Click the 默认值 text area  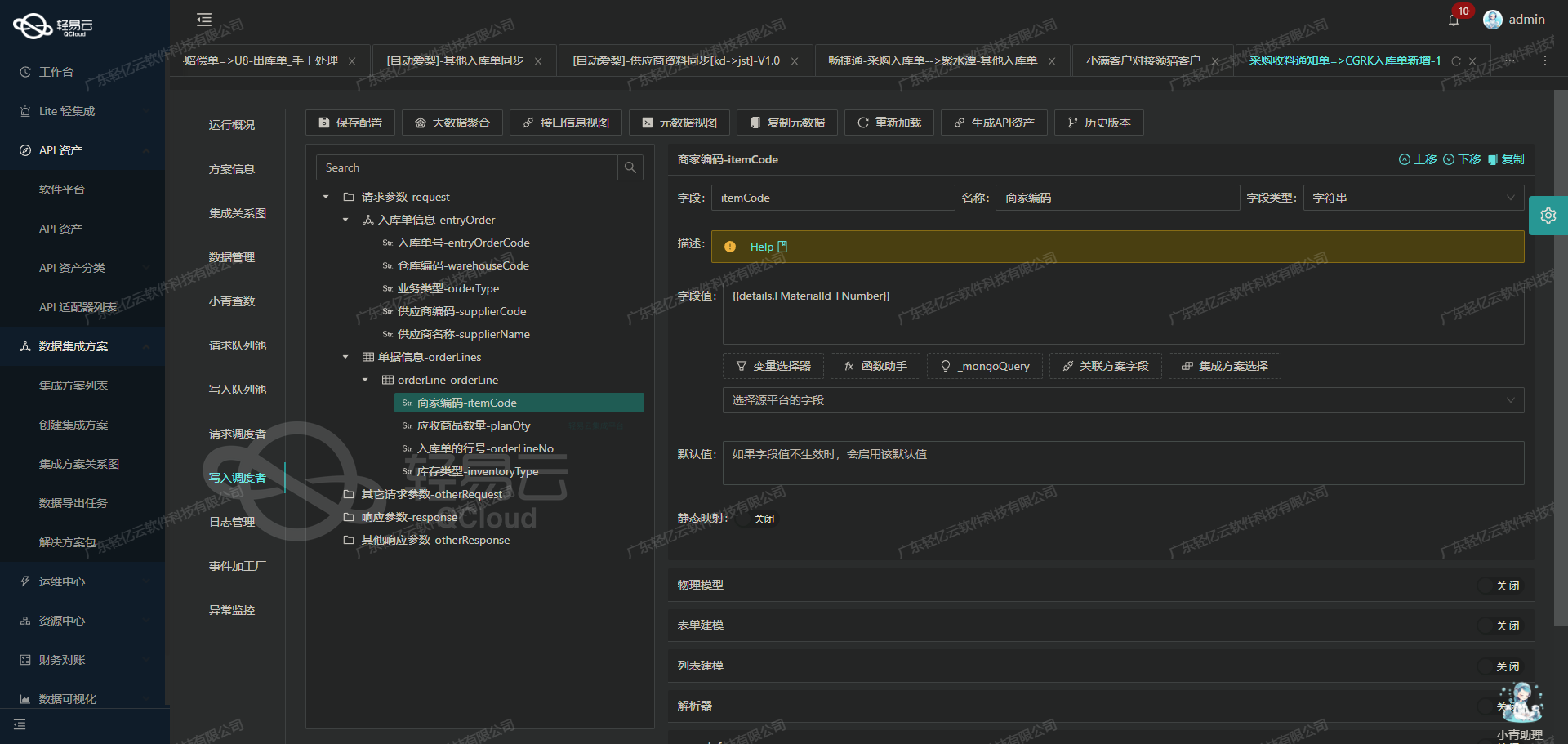1123,463
